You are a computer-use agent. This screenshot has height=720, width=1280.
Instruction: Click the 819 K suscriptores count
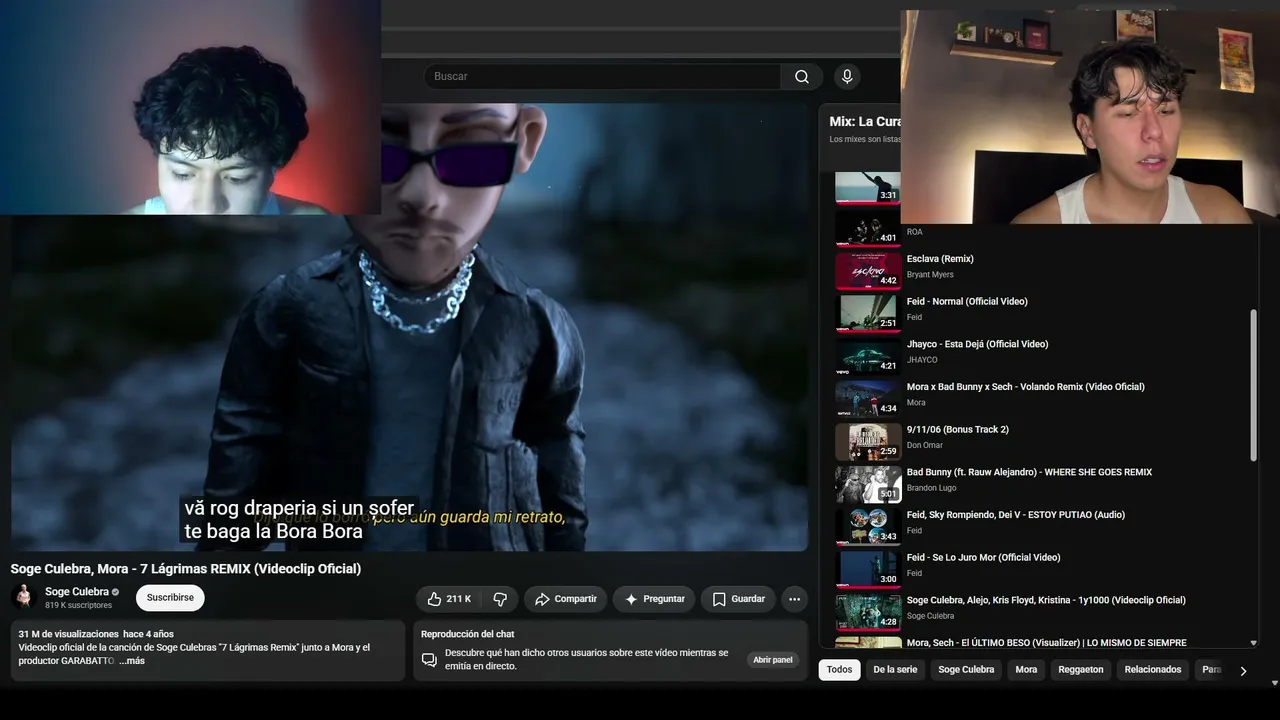tap(78, 606)
